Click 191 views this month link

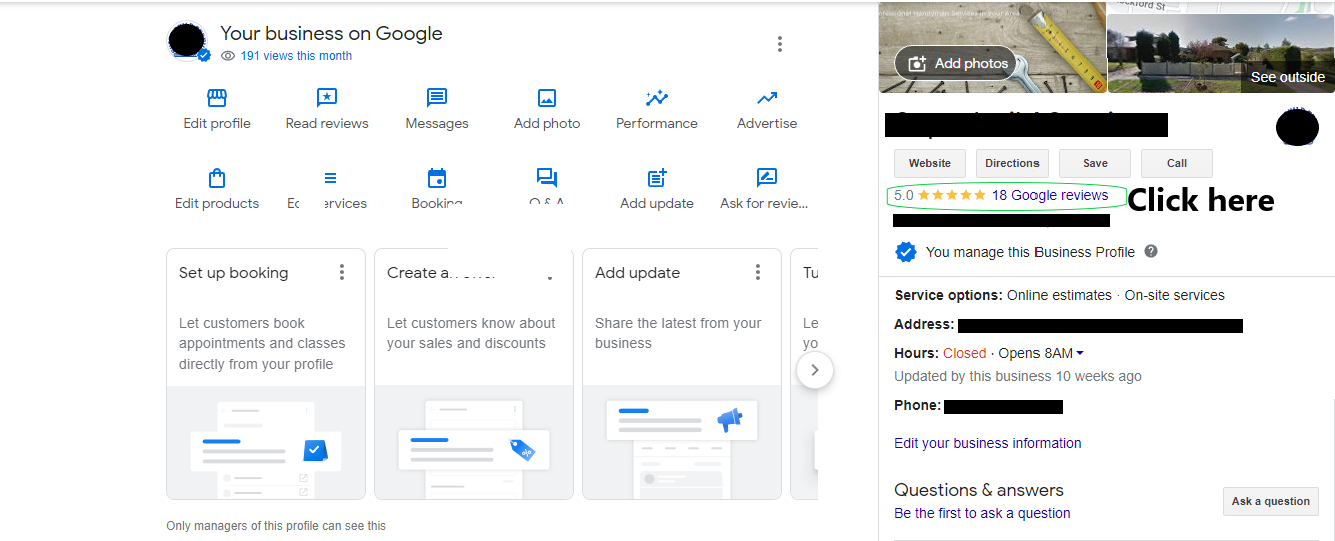tap(296, 56)
